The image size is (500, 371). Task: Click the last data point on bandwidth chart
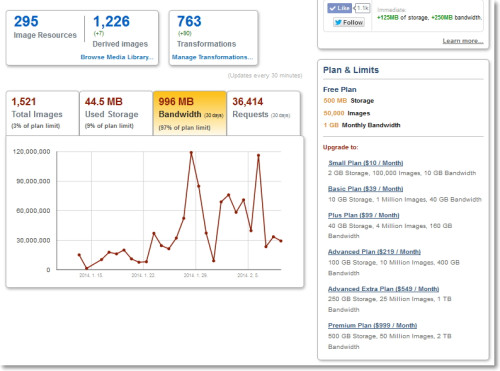click(281, 241)
